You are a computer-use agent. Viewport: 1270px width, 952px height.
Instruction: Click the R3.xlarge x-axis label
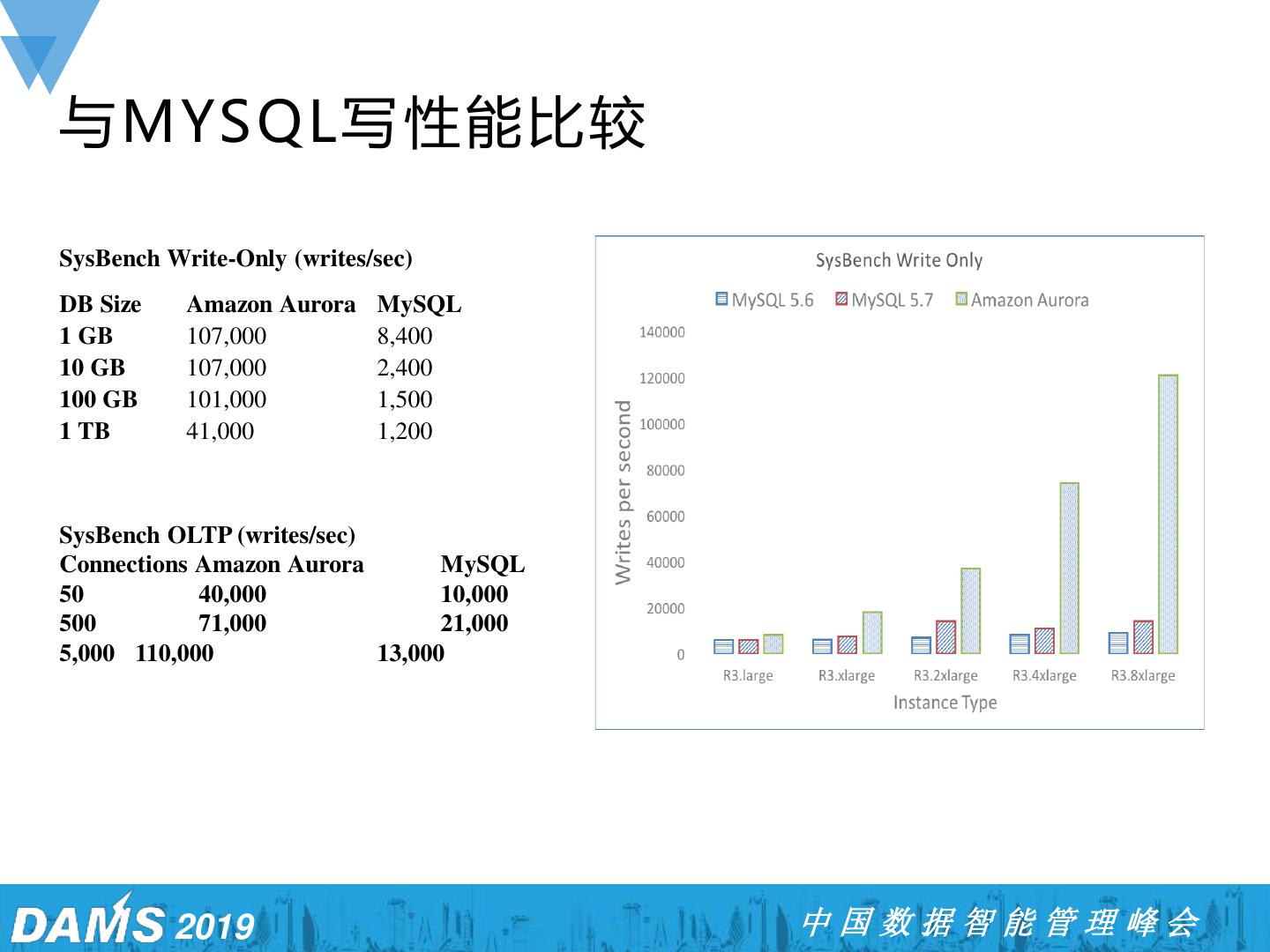click(x=847, y=676)
